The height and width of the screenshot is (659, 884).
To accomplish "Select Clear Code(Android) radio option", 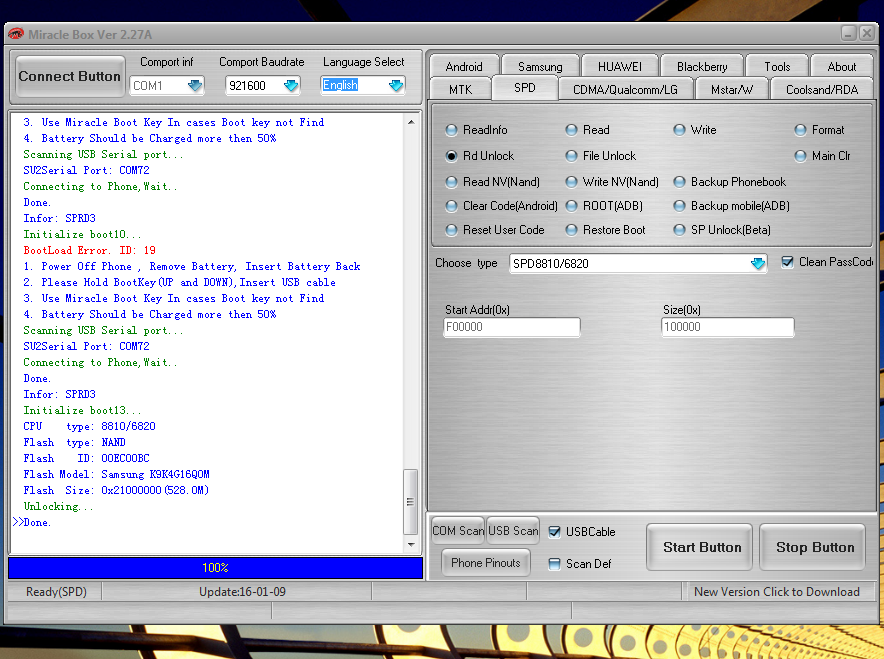I will tap(451, 206).
